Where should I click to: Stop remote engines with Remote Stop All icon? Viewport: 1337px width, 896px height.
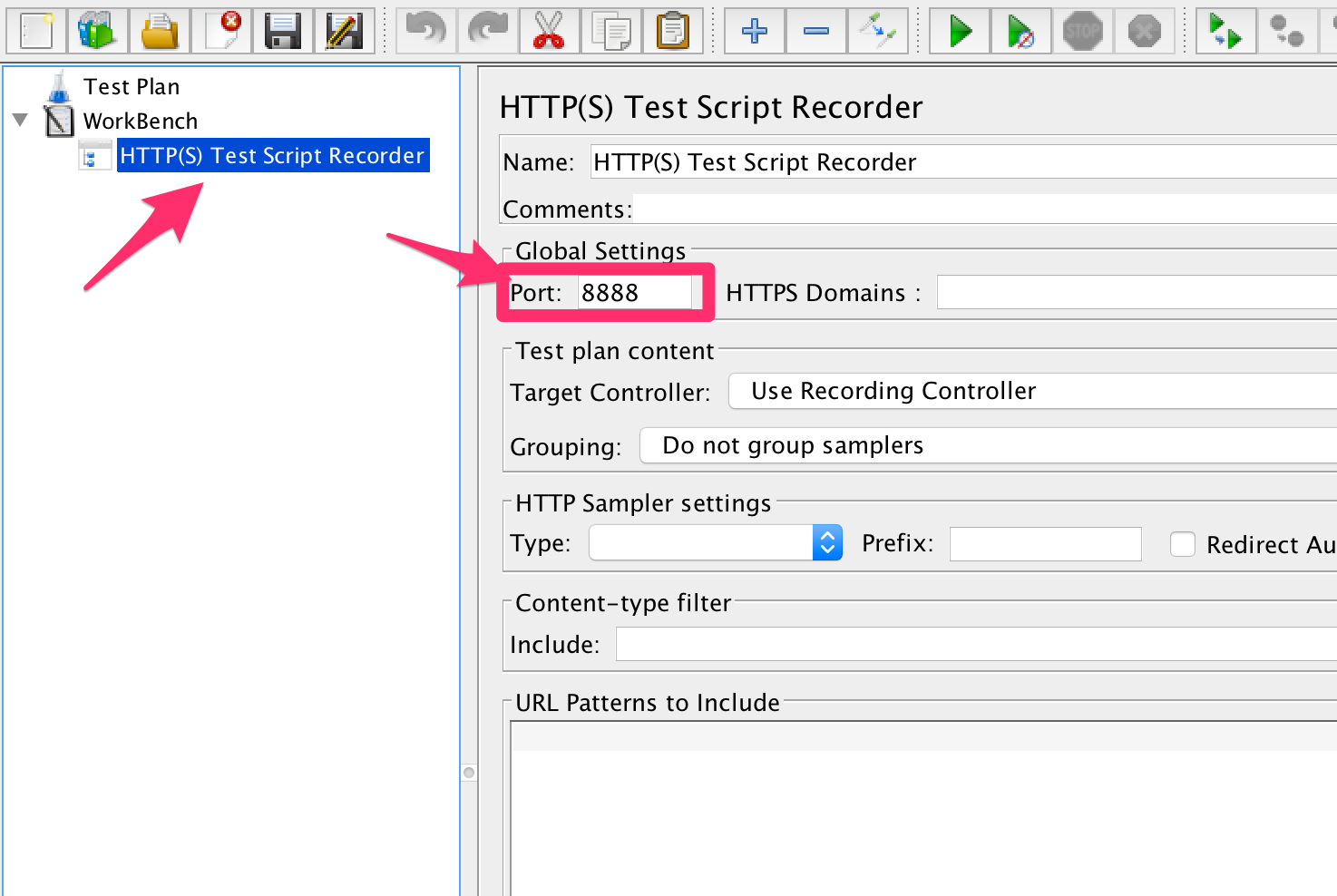tap(1288, 30)
